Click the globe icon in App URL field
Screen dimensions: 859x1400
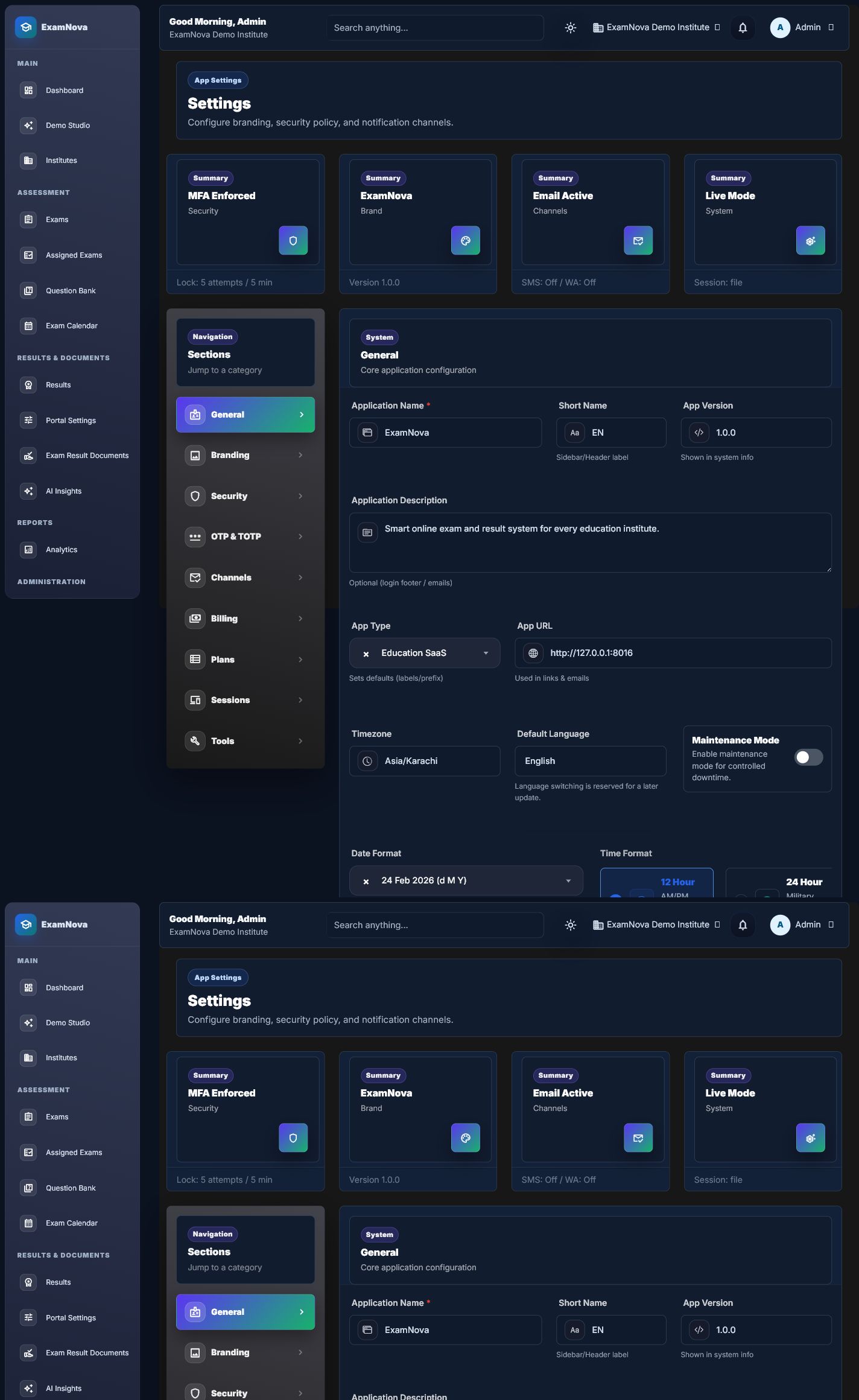[x=533, y=653]
